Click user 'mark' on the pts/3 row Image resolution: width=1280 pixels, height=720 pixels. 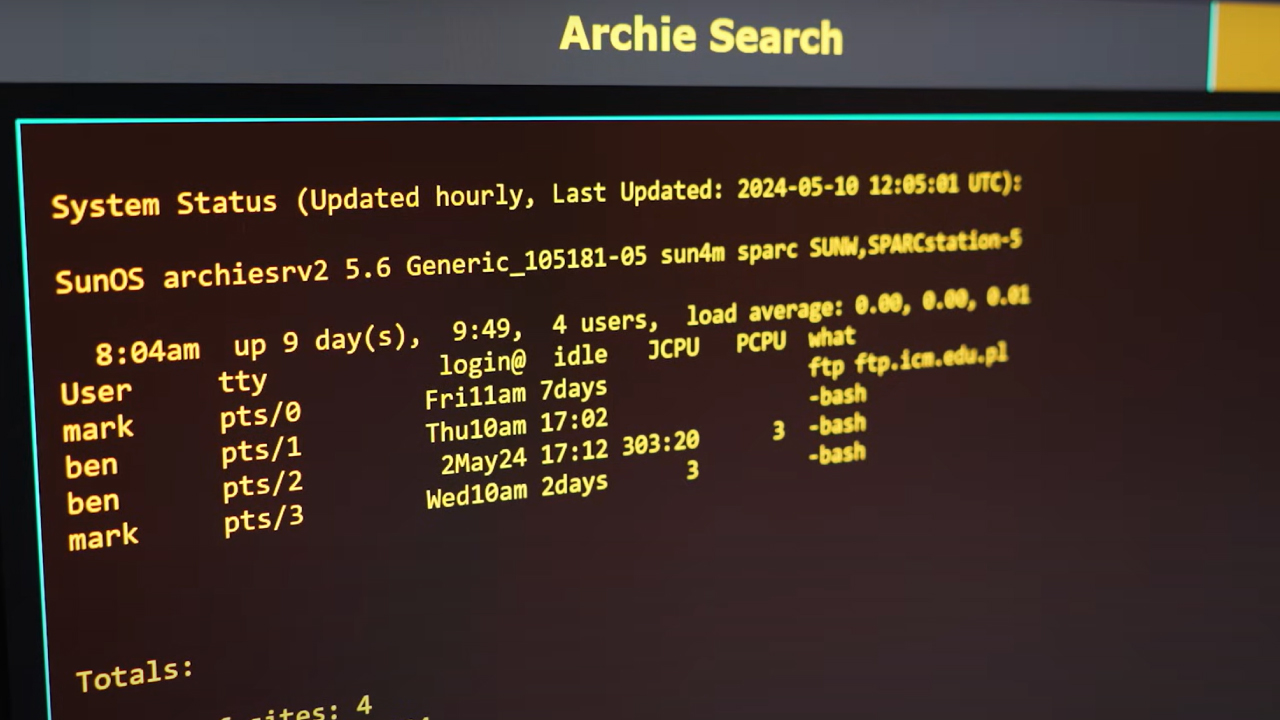[x=103, y=538]
